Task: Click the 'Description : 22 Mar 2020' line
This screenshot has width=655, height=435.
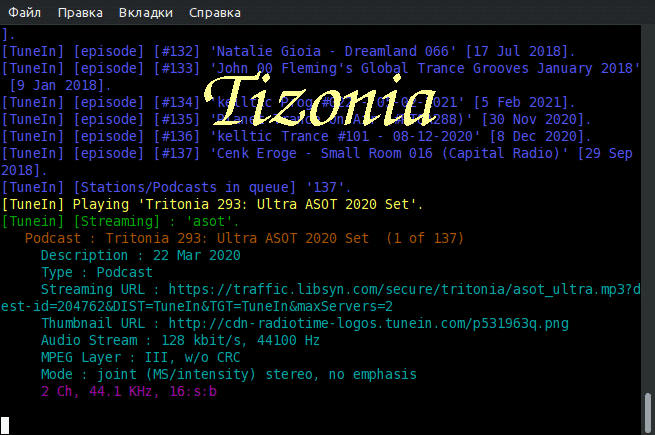Action: point(140,255)
